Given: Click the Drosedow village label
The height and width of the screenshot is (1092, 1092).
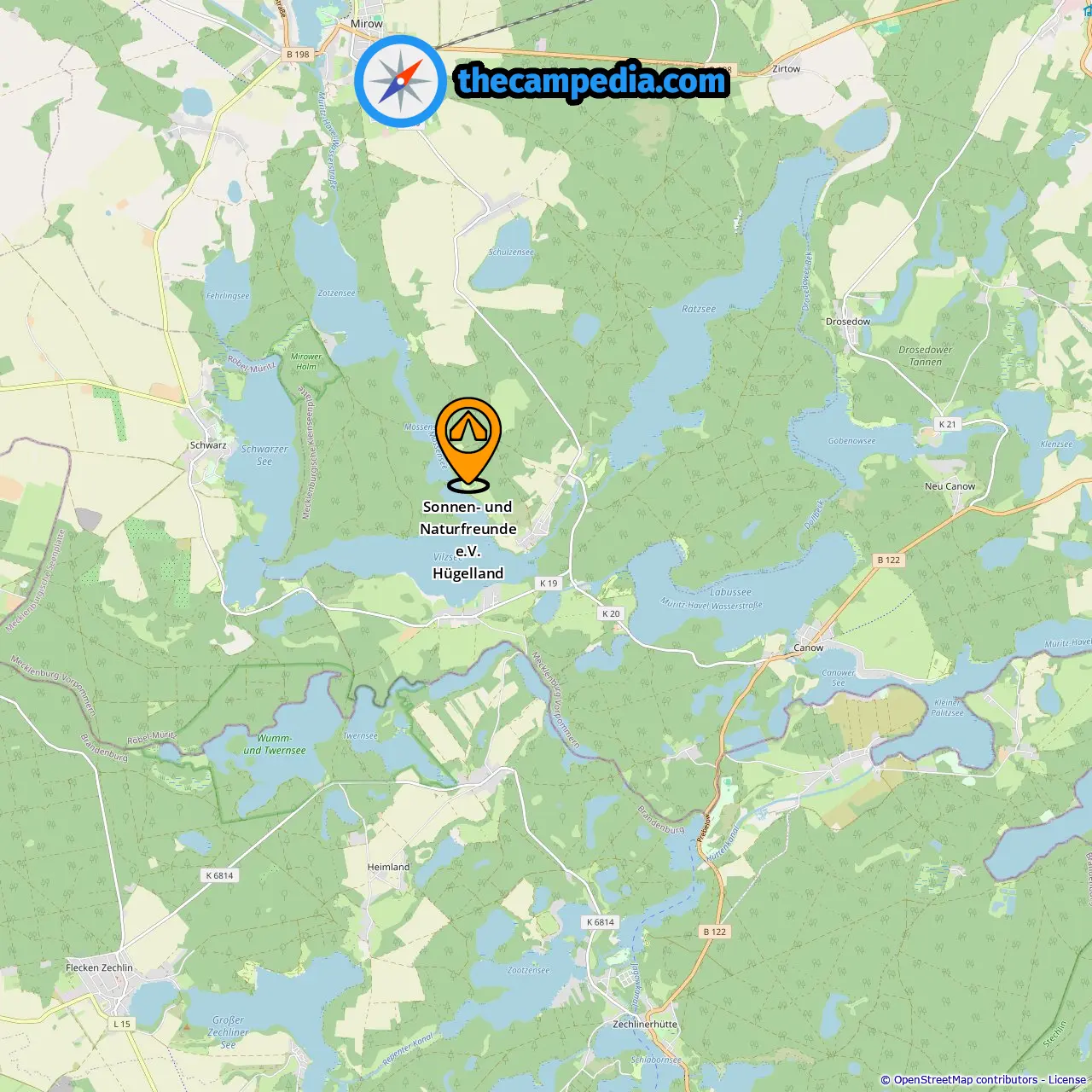Looking at the screenshot, I should (848, 322).
